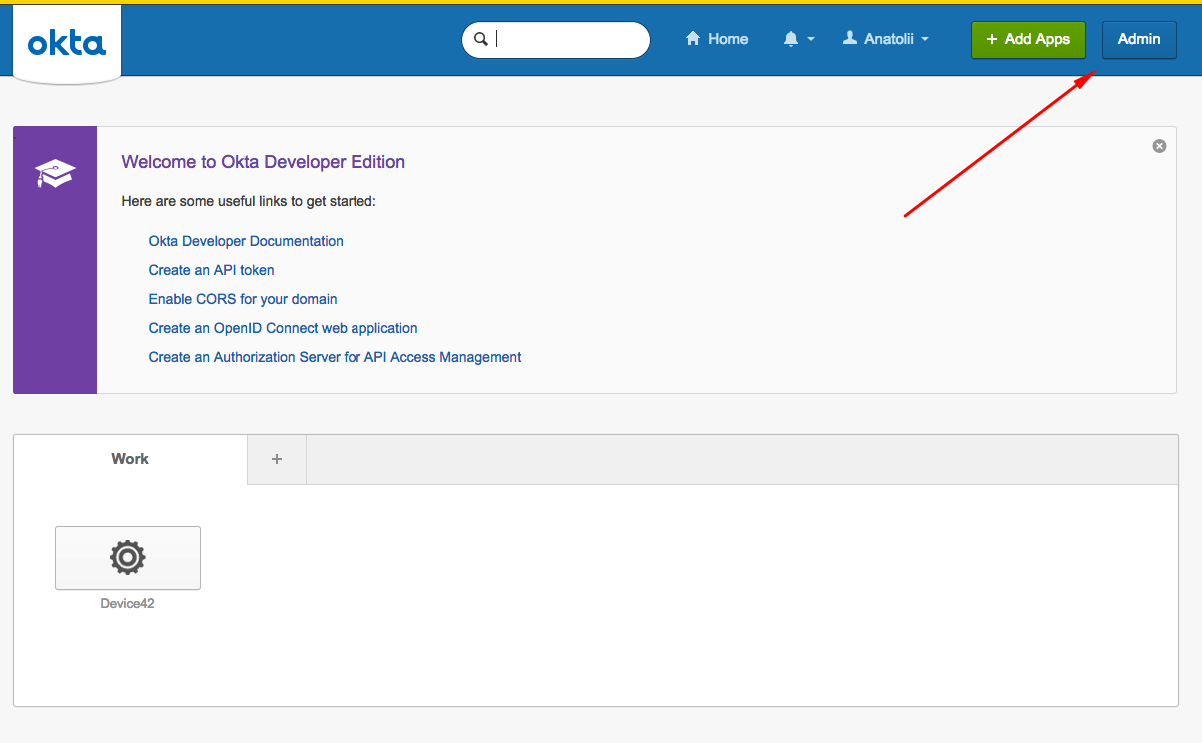Open the Admin console
This screenshot has width=1202, height=743.
click(x=1139, y=39)
